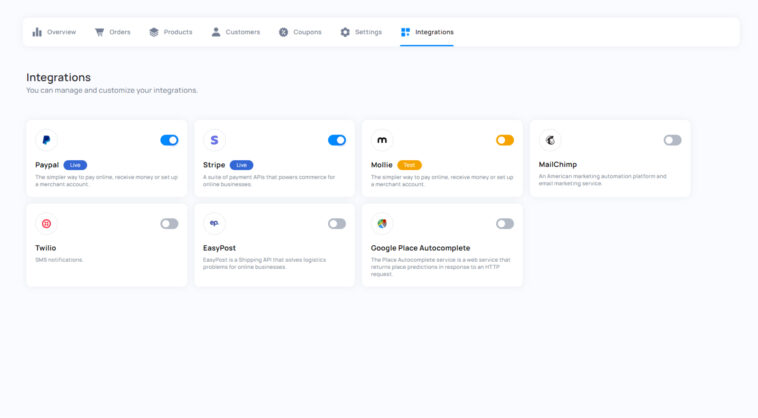Screen dimensions: 758x418
Task: Click the Mollie m logo icon
Action: click(382, 140)
